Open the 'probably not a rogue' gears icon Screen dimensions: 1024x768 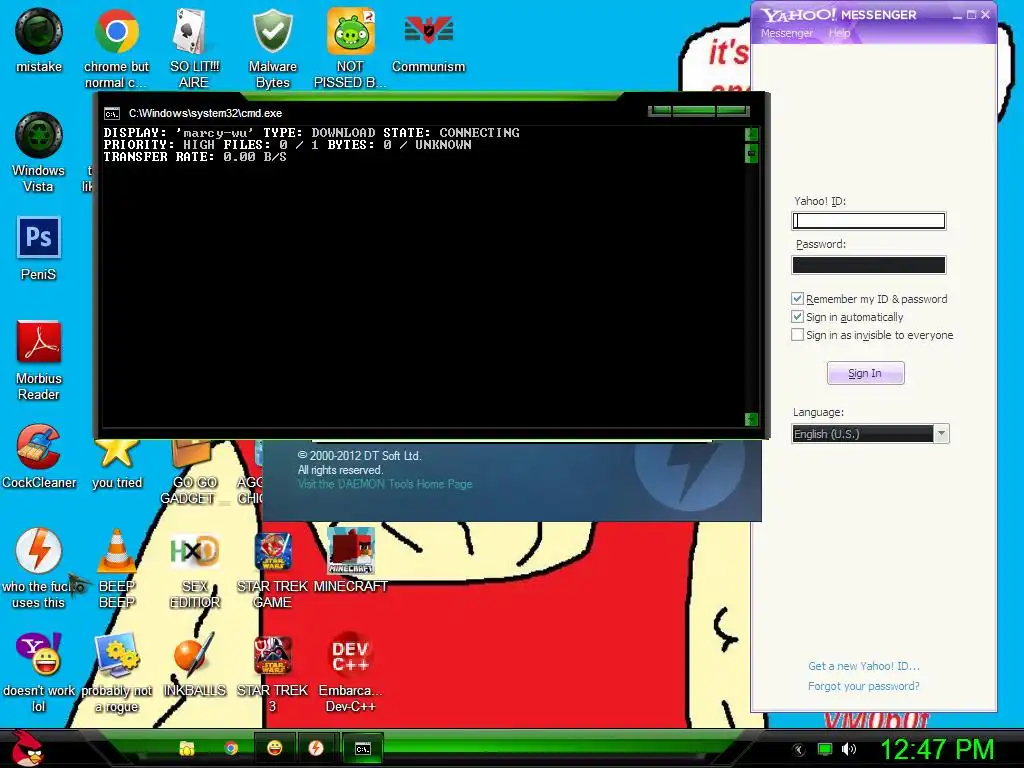pyautogui.click(x=116, y=654)
